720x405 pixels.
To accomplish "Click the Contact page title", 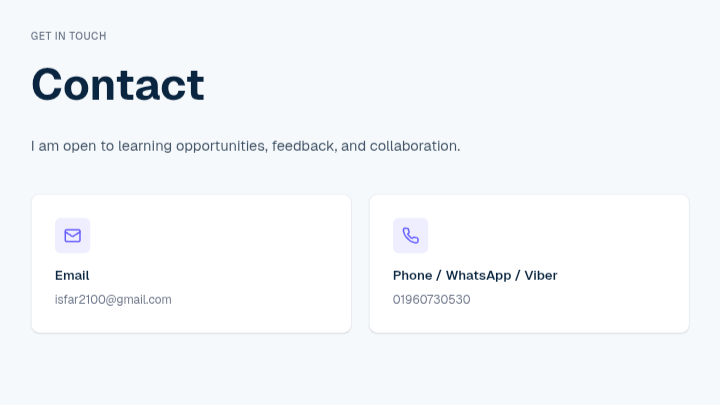I will coord(118,84).
